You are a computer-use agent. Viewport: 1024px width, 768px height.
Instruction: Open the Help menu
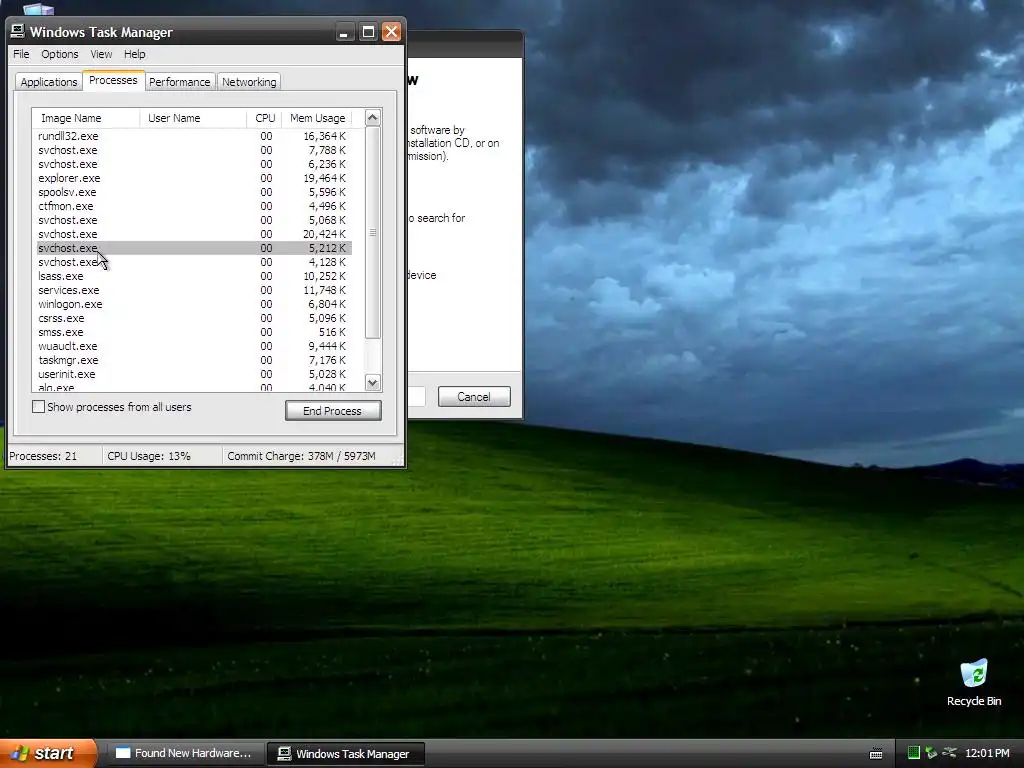135,54
